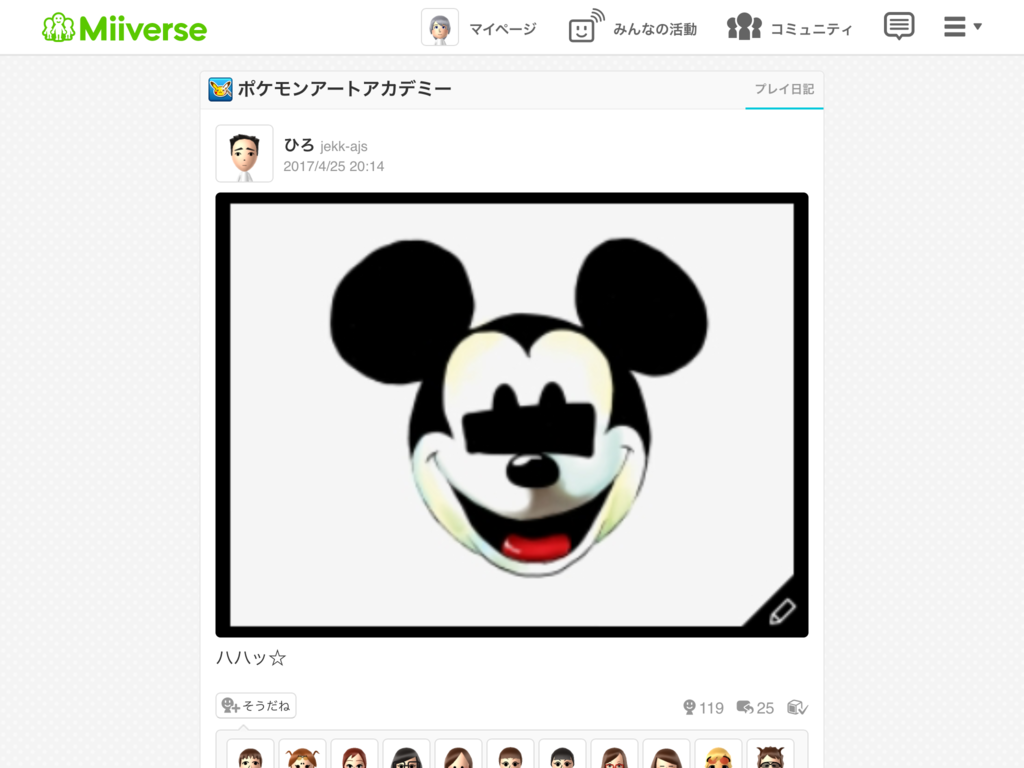
Task: Open みんなの活動 menu item
Action: click(x=654, y=29)
